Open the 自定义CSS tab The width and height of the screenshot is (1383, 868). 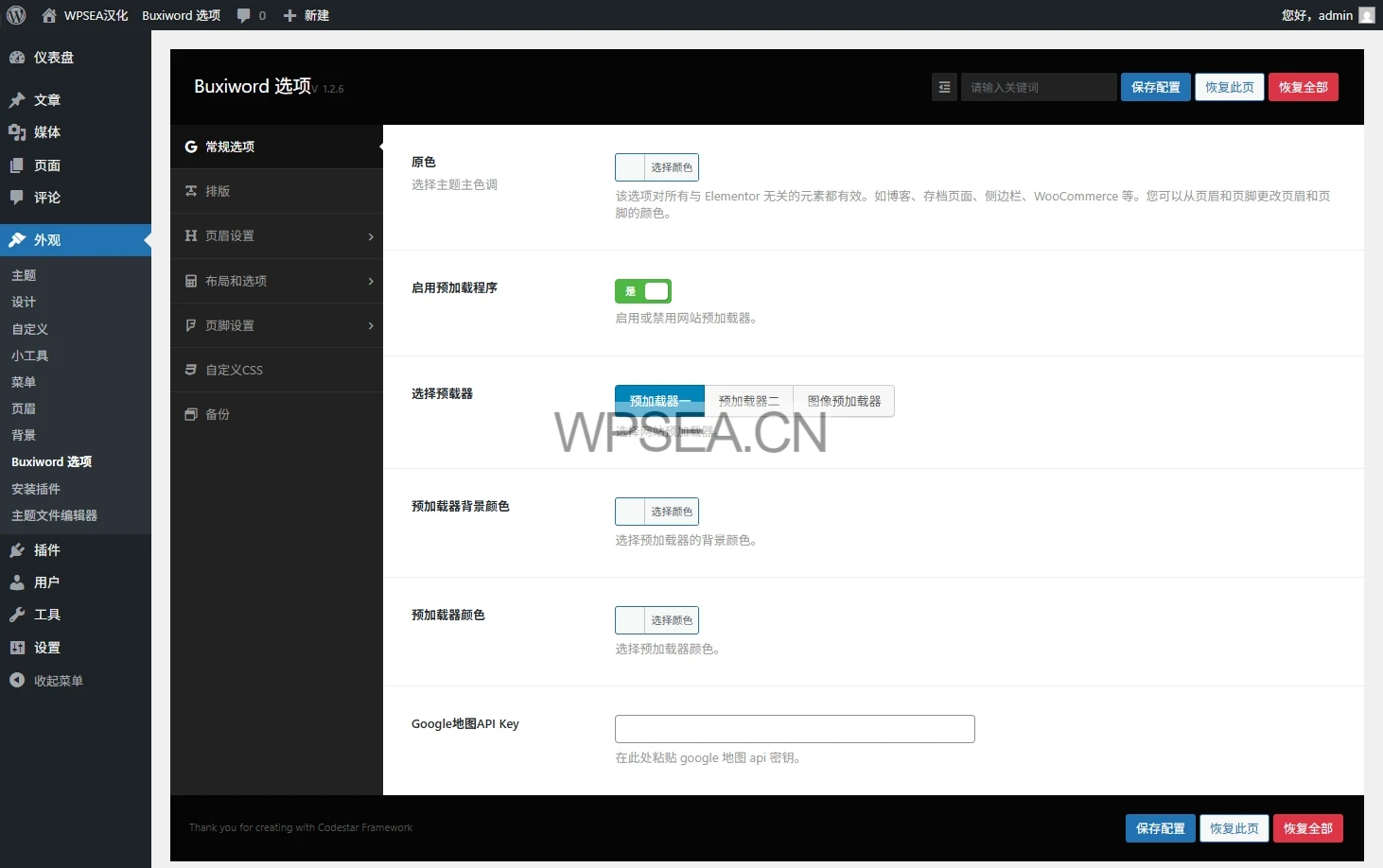point(276,370)
